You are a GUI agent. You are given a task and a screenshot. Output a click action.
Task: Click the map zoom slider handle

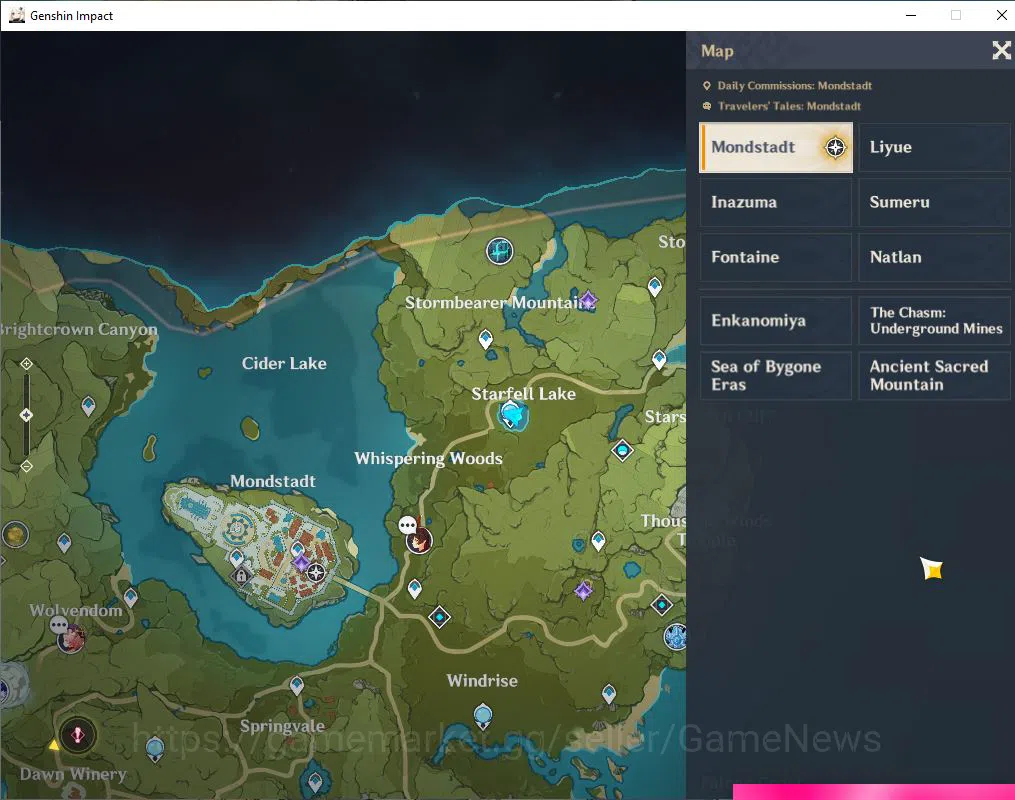27,415
